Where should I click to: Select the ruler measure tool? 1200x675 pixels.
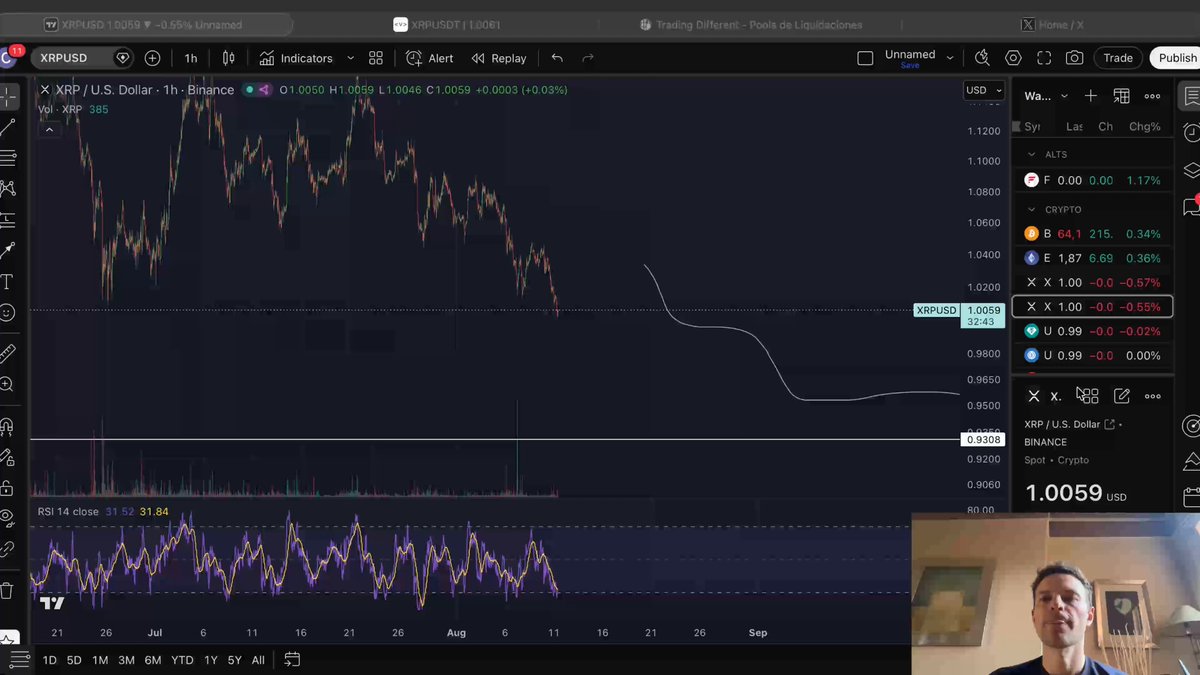click(x=7, y=353)
